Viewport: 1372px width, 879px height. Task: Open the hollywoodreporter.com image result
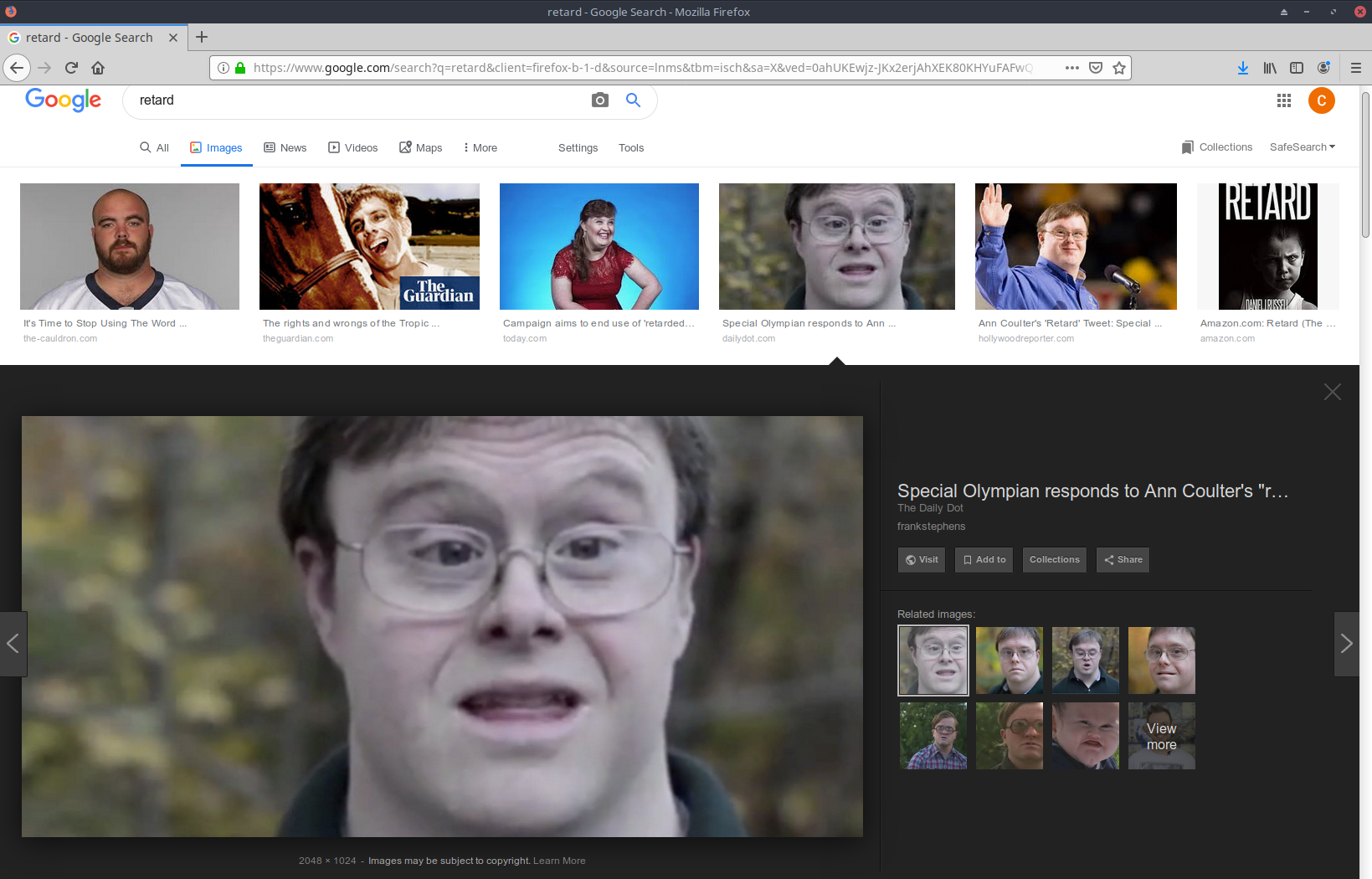(1076, 247)
